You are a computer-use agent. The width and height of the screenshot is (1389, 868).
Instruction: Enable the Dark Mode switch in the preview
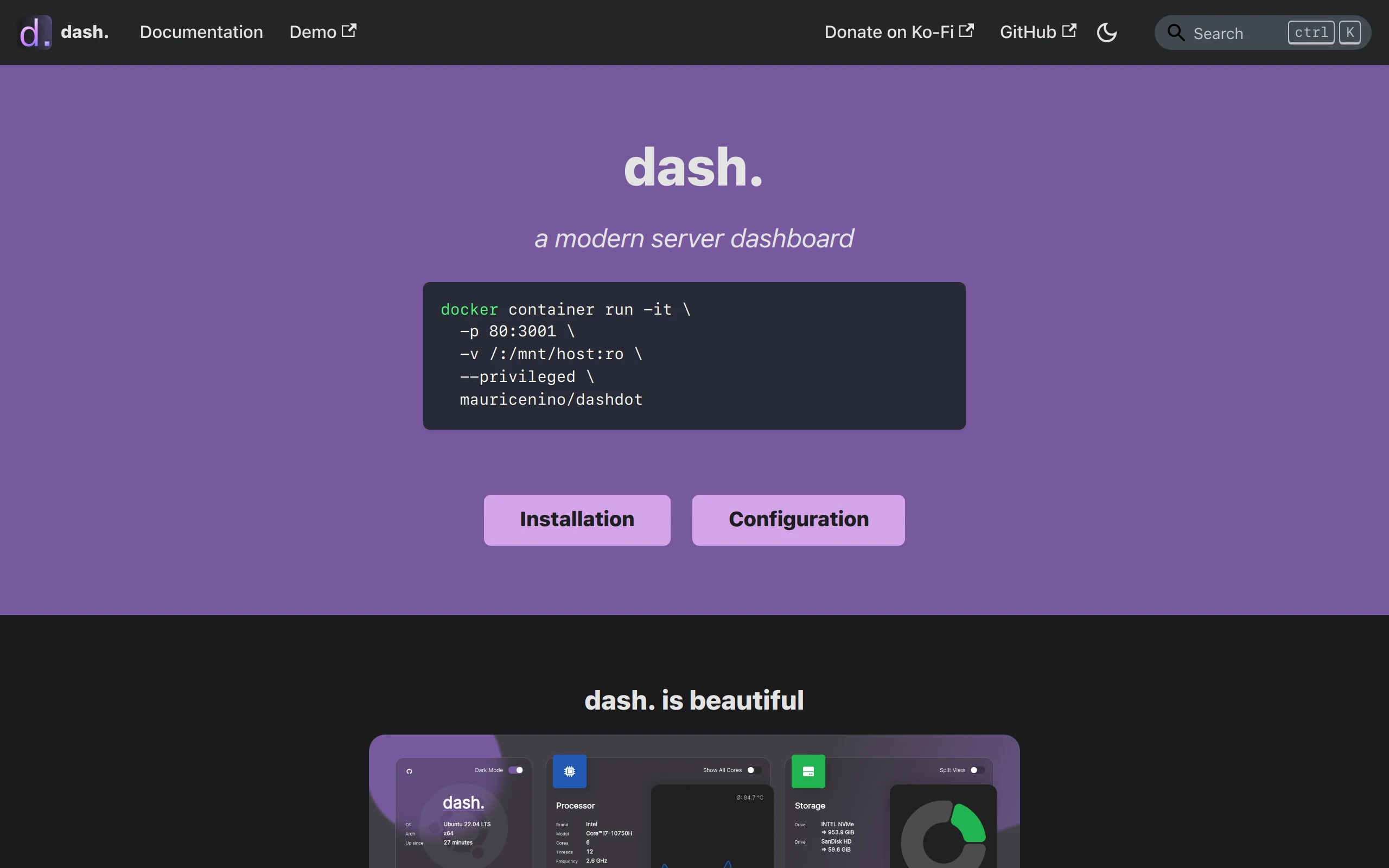click(516, 770)
